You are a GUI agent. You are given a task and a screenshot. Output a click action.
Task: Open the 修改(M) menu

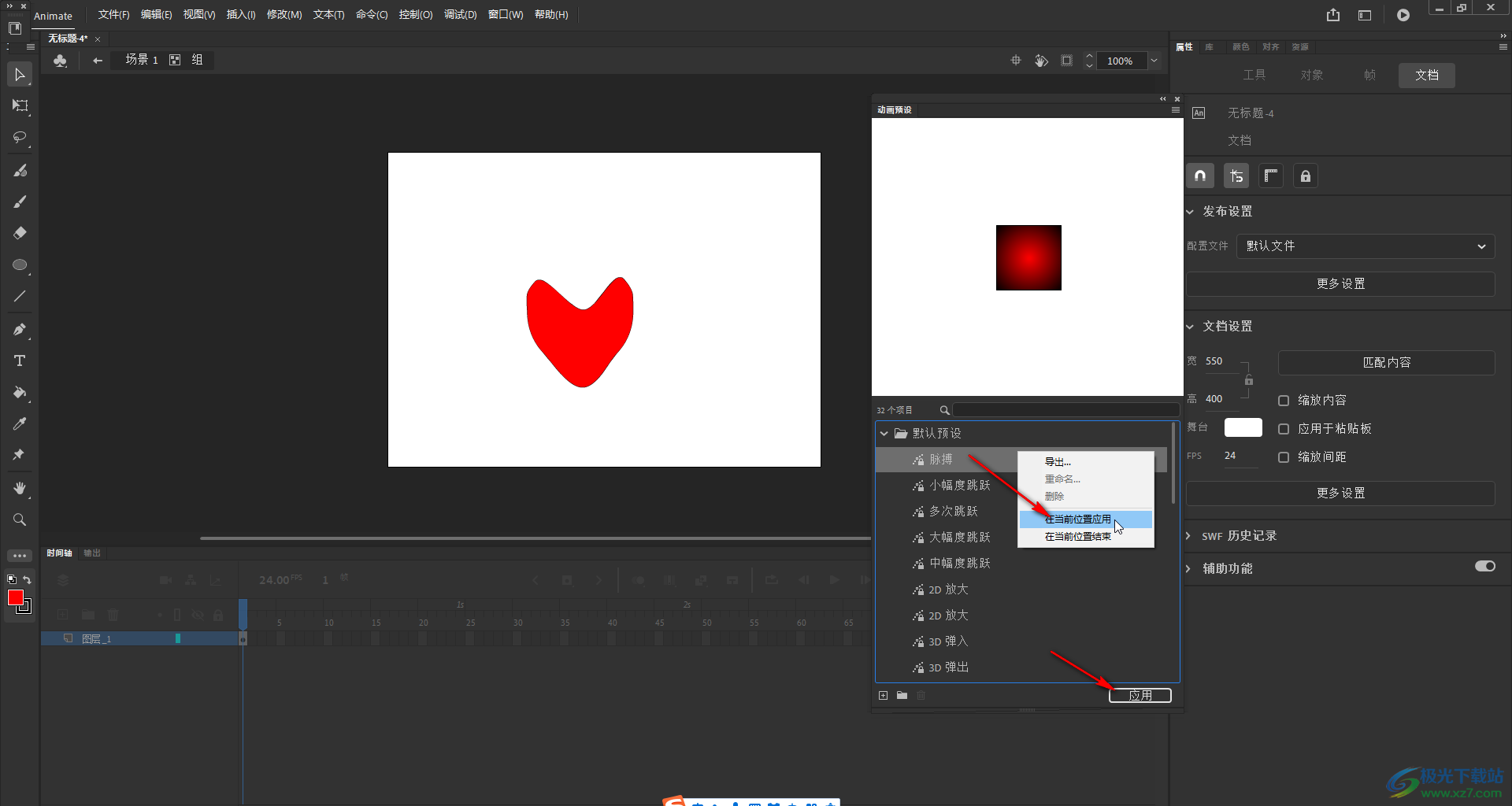284,15
